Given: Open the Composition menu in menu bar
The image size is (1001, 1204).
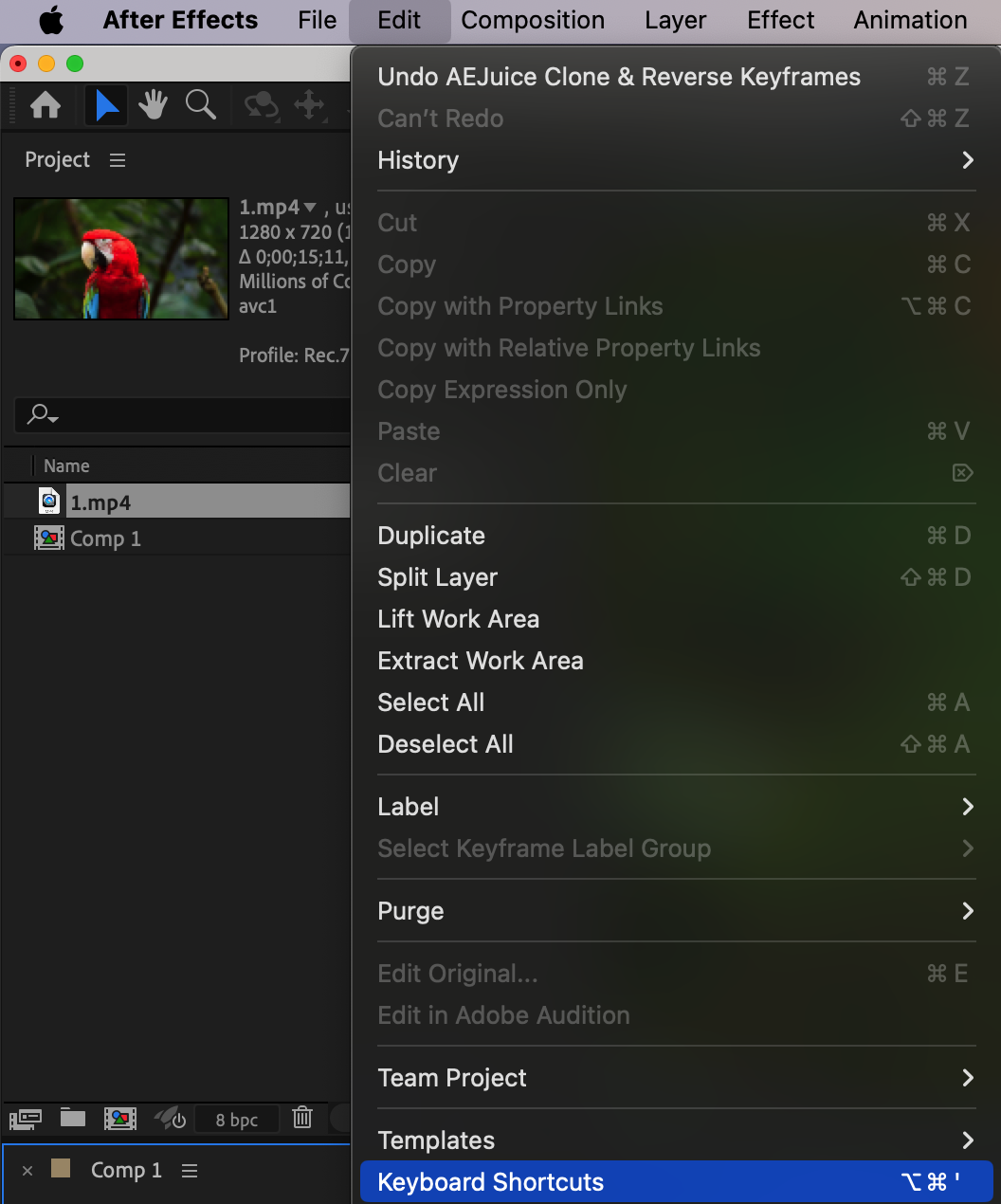Looking at the screenshot, I should pos(533,20).
